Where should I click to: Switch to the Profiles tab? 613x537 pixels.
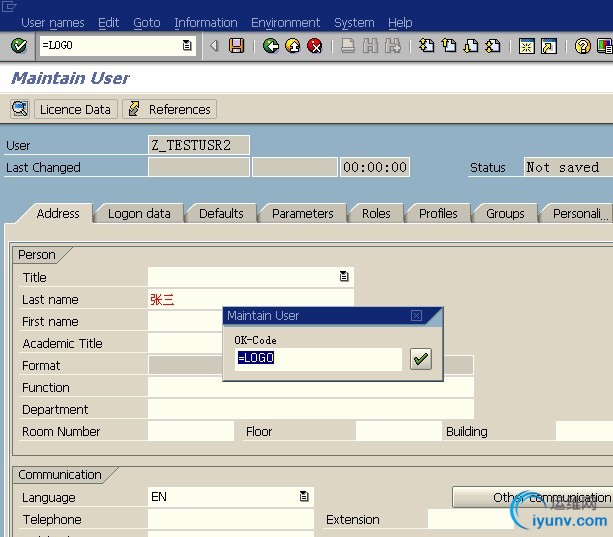[x=438, y=214]
